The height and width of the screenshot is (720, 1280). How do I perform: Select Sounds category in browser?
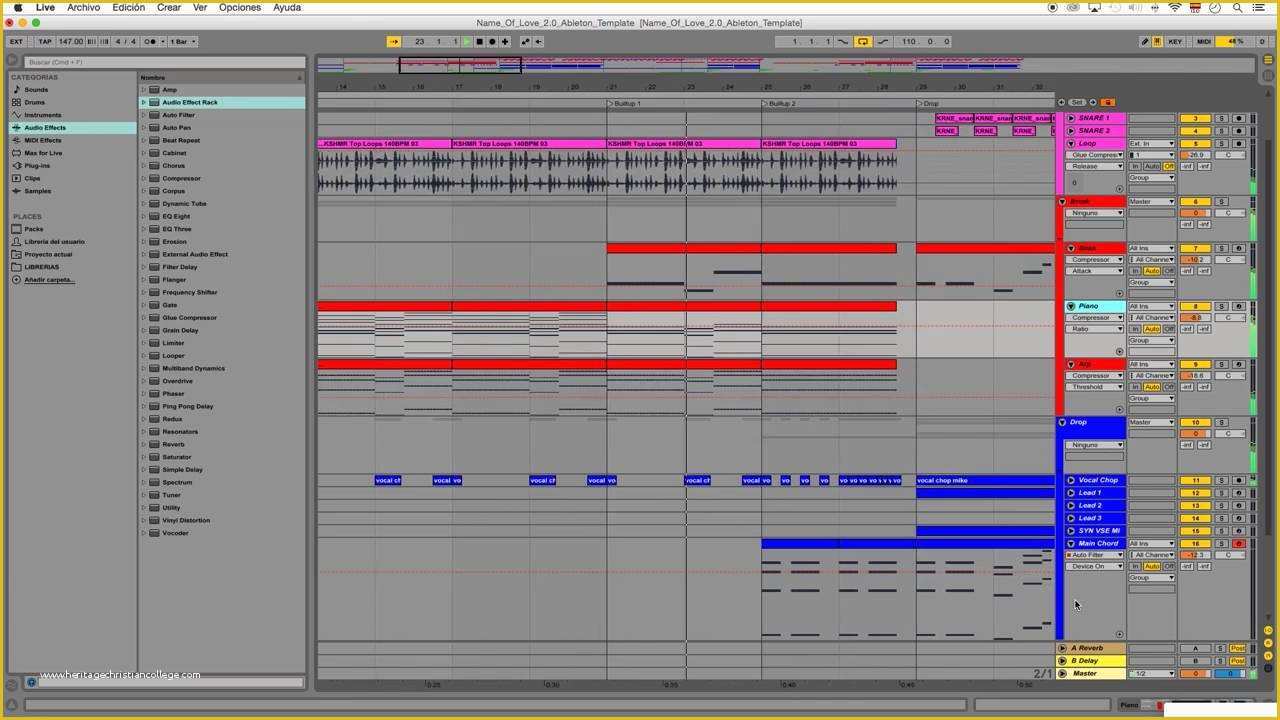click(x=36, y=90)
